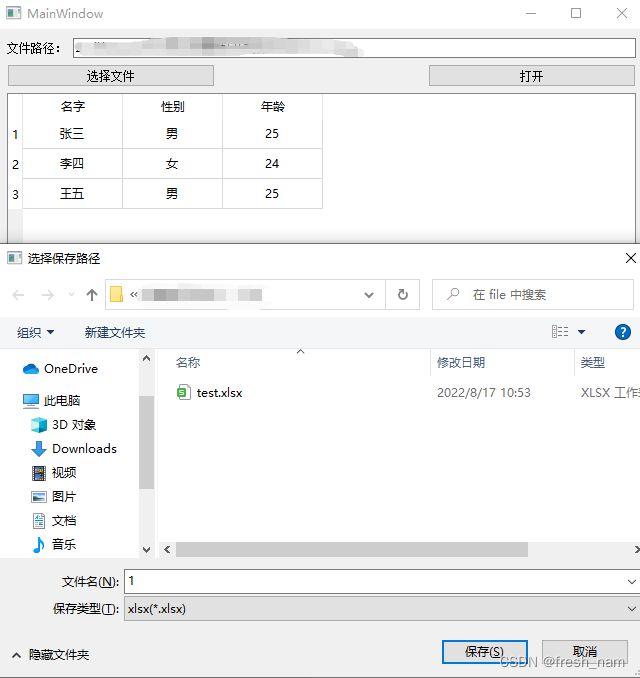The height and width of the screenshot is (678, 640).
Task: Select the 年龄 column header
Action: (x=272, y=106)
